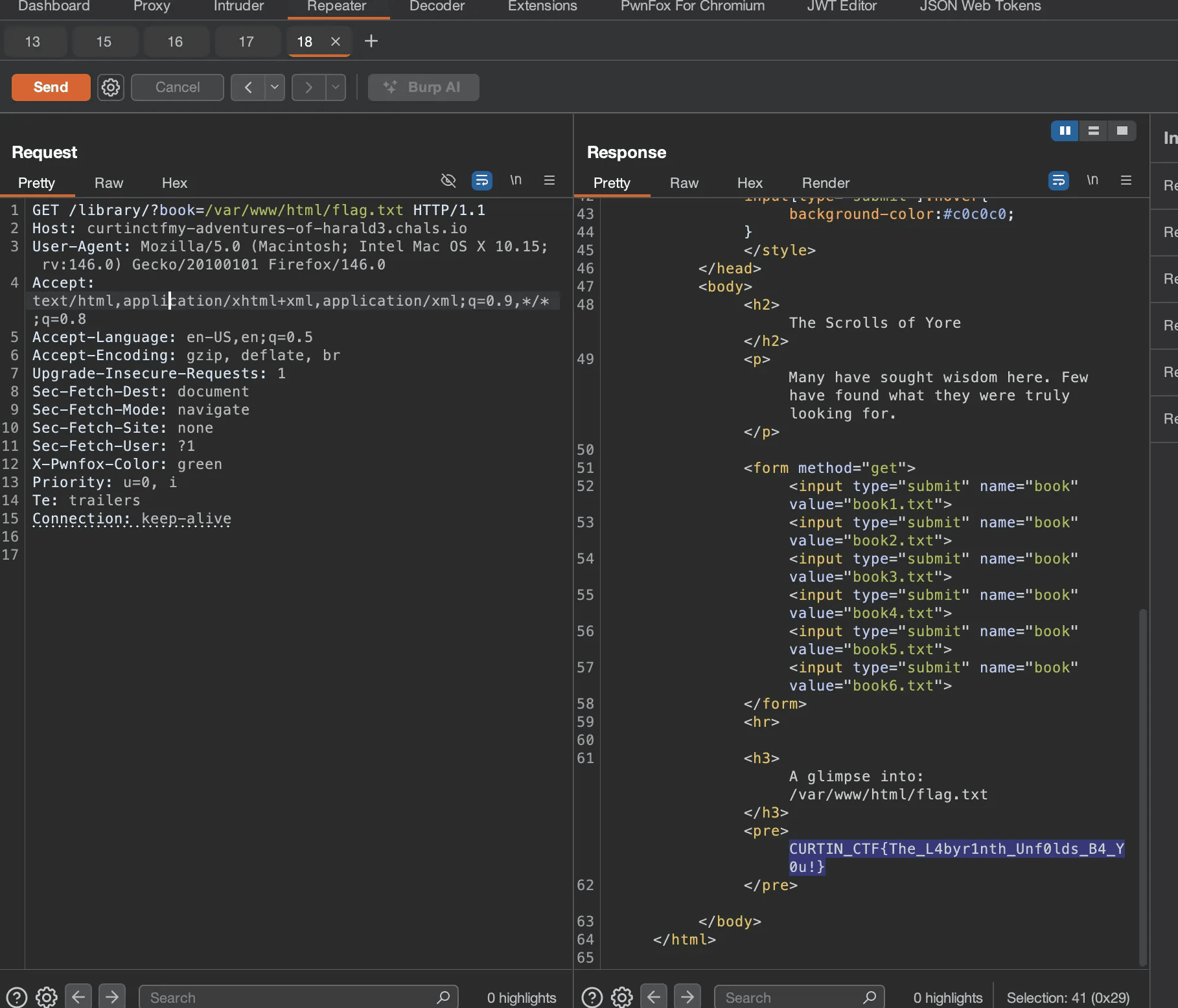Screen dimensions: 1178x1008
Task: Click the magnifier in the response search bar
Action: tap(870, 997)
